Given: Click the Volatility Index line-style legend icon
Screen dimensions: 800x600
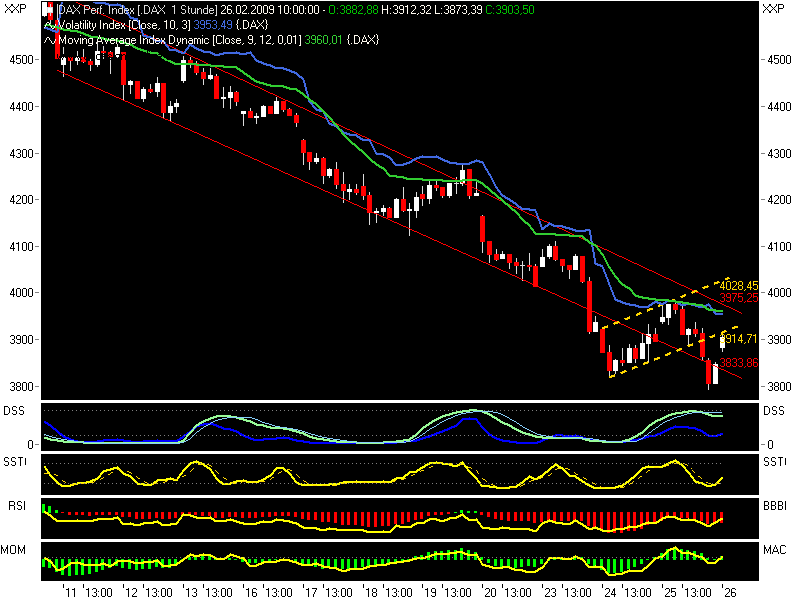Looking at the screenshot, I should (x=47, y=26).
